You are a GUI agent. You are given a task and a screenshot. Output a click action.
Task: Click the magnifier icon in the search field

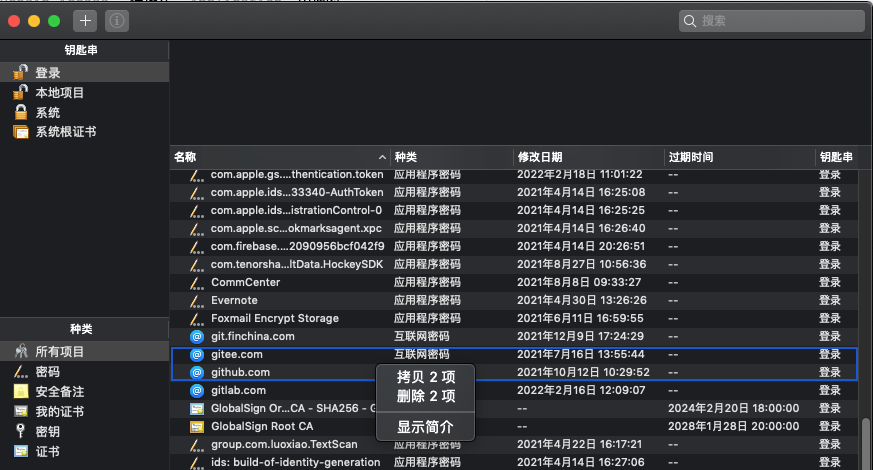690,21
